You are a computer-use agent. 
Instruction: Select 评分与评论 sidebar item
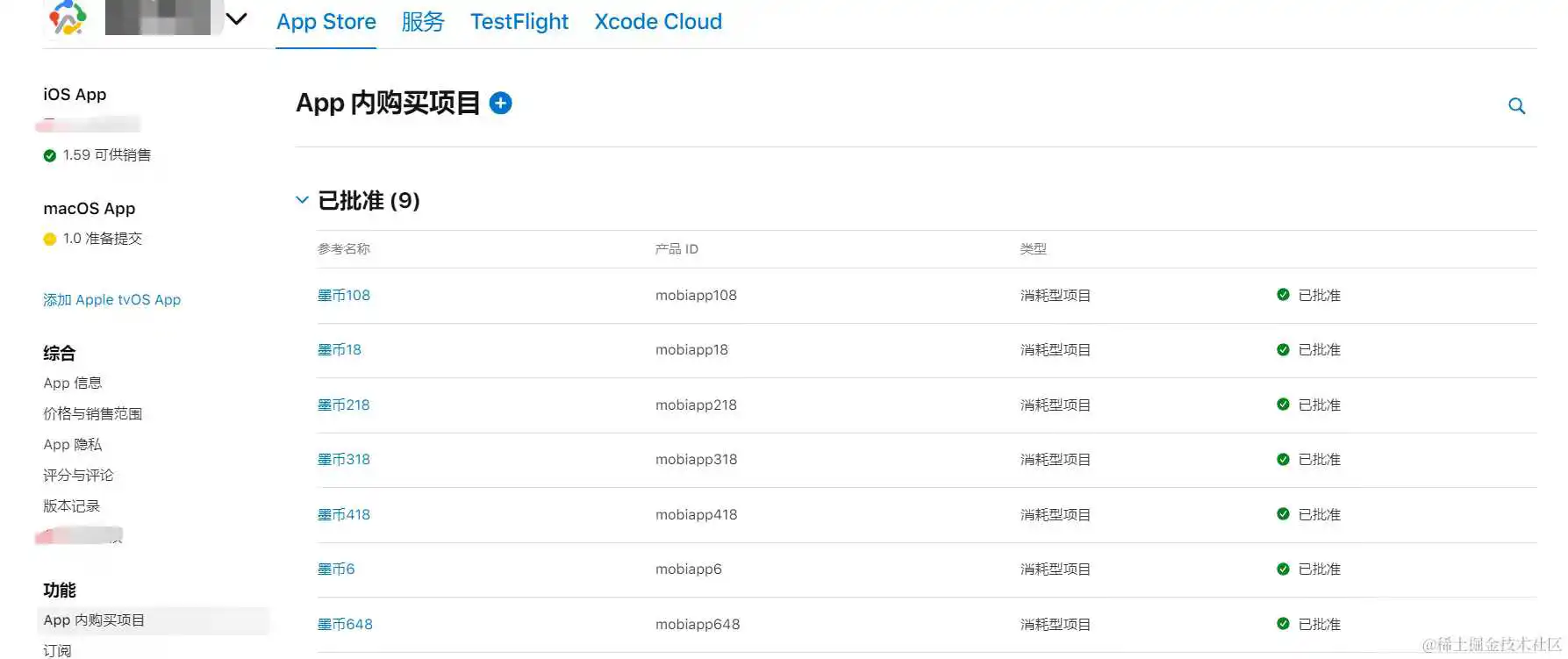pos(79,476)
